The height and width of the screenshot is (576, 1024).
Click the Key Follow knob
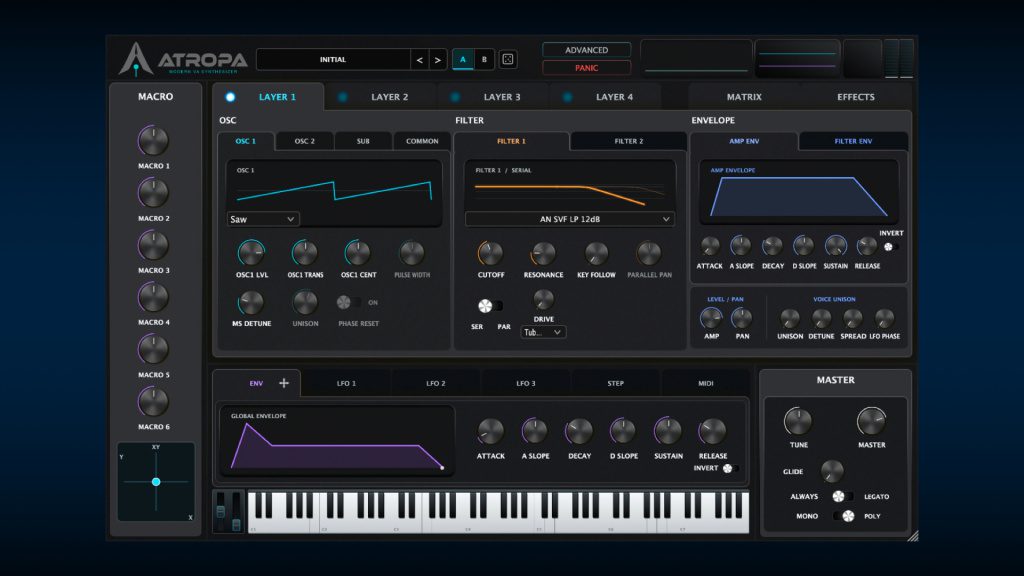(x=596, y=253)
